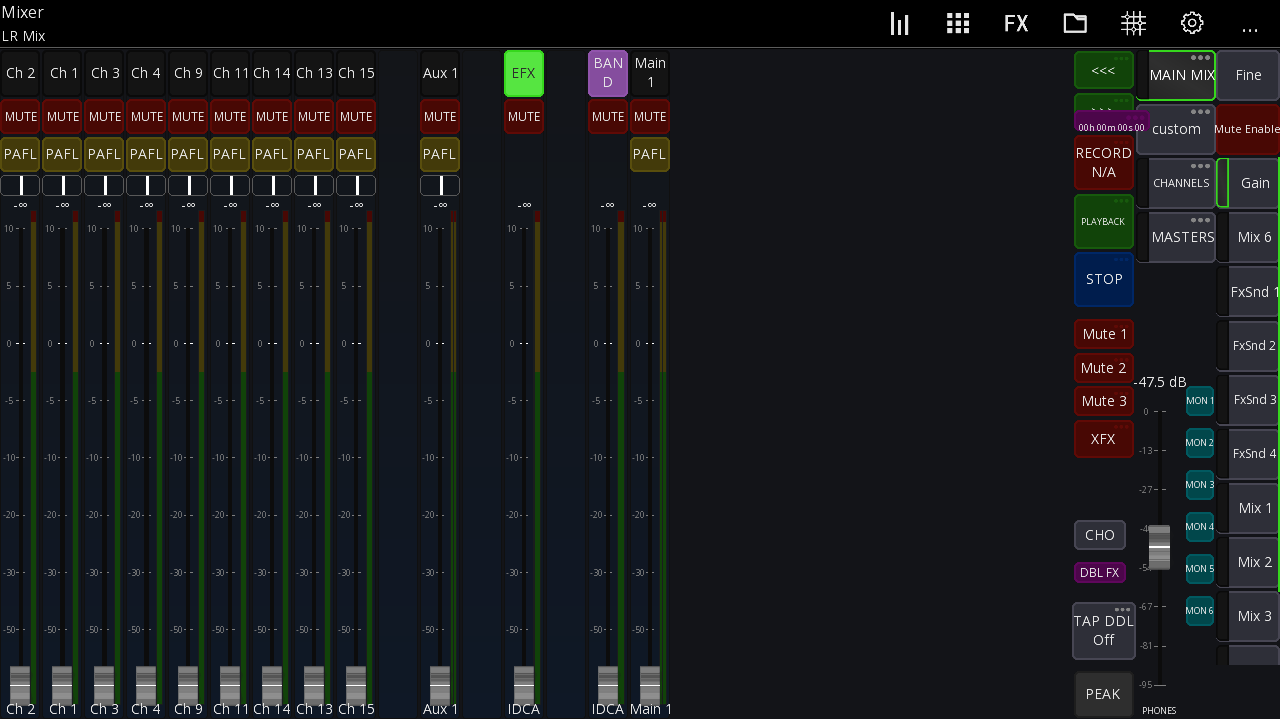Screen dimensions: 1280x719
Task: Click the PEAK button
Action: pyautogui.click(x=1104, y=694)
